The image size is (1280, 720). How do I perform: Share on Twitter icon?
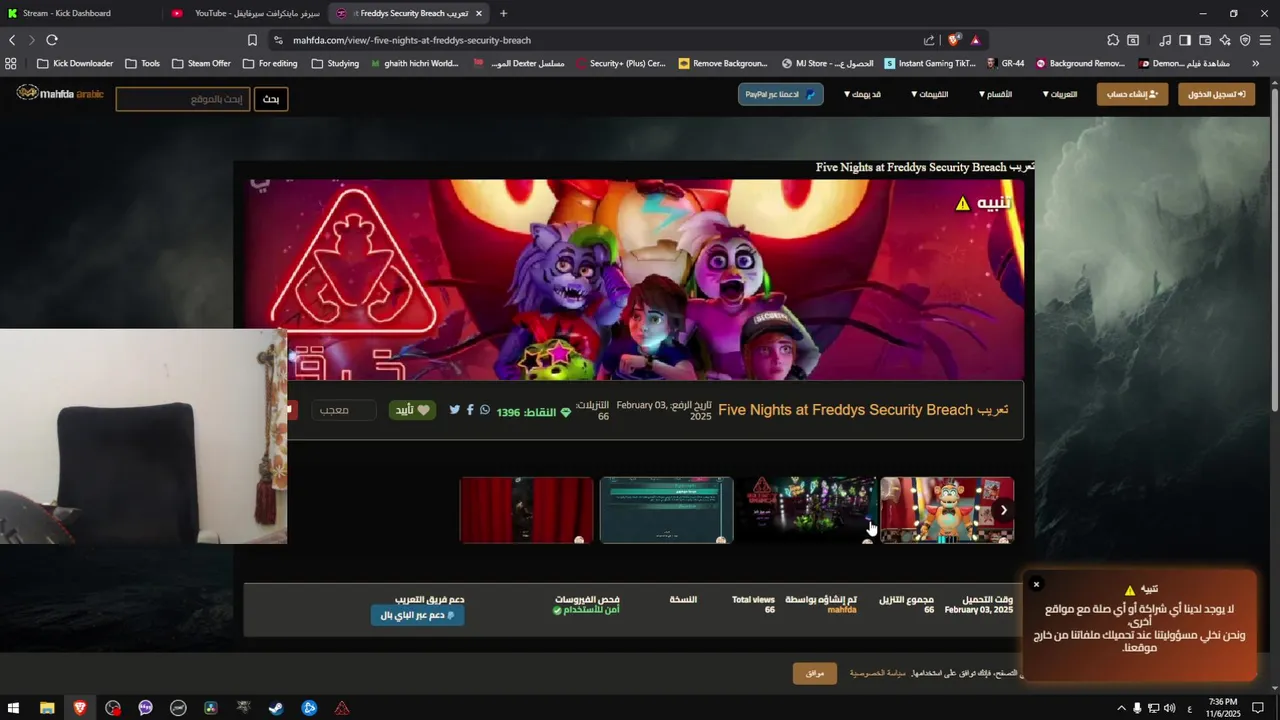[455, 410]
